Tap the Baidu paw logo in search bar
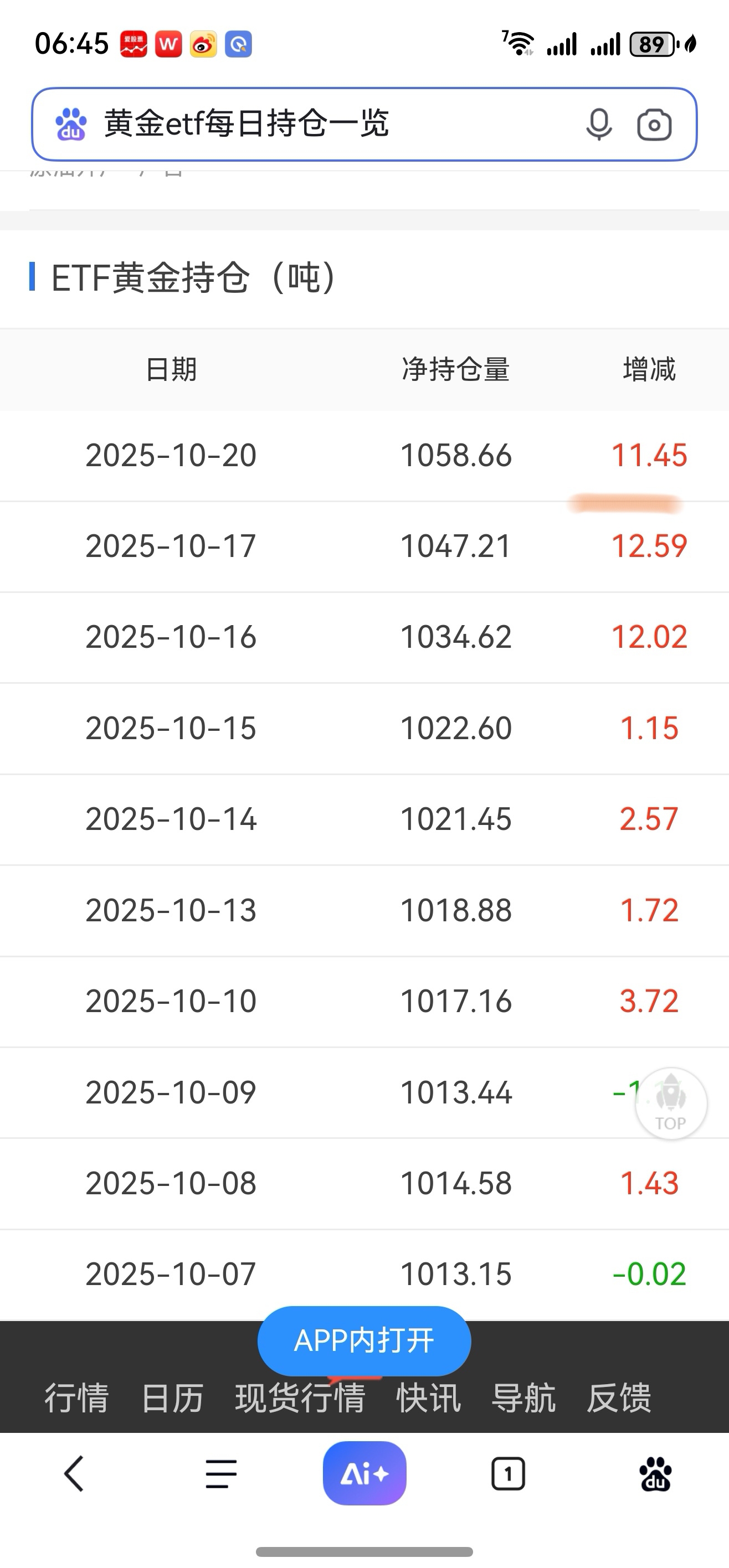This screenshot has height=1568, width=729. [x=71, y=125]
